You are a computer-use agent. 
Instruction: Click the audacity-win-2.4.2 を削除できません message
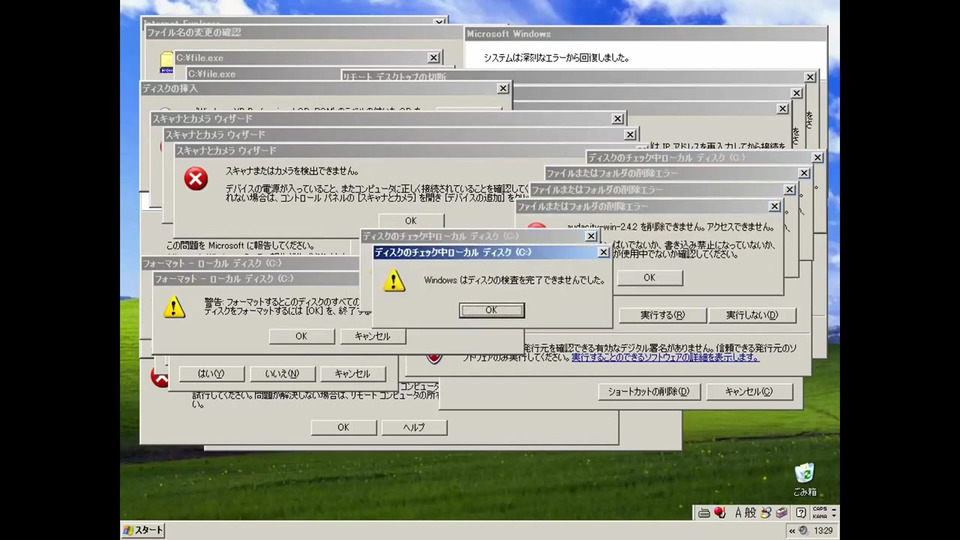pyautogui.click(x=670, y=227)
